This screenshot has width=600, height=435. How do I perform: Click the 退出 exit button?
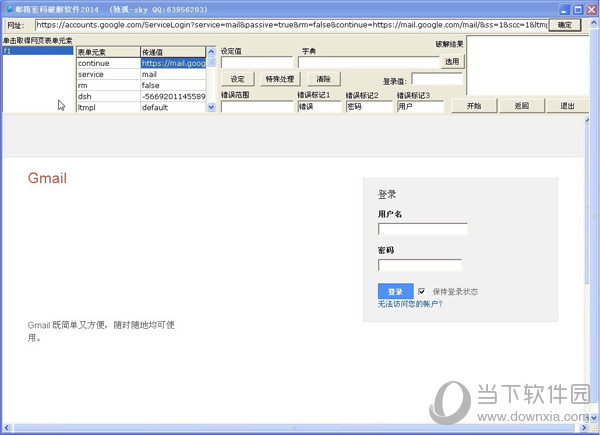[567, 106]
